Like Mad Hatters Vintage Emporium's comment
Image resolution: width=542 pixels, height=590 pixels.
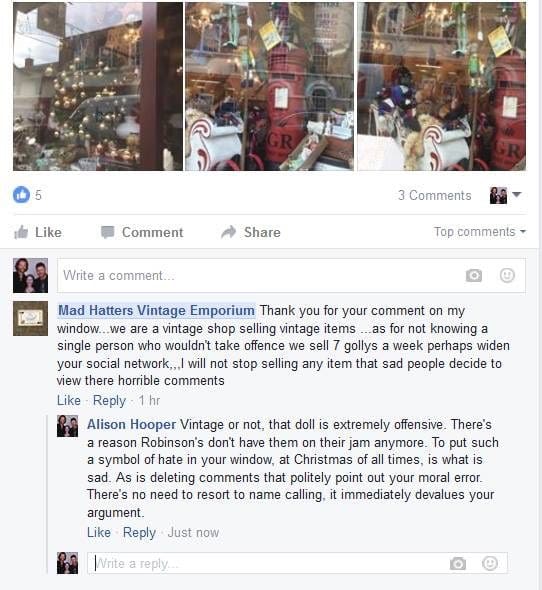click(69, 400)
